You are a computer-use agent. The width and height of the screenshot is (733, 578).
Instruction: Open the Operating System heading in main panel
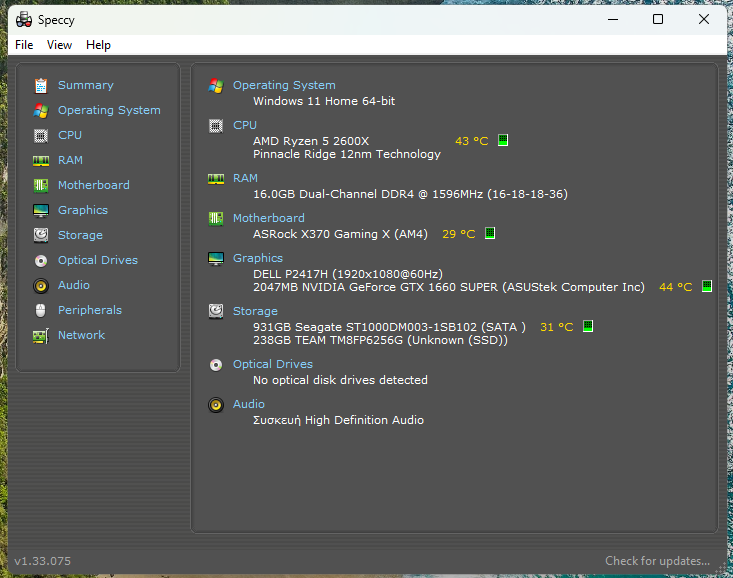point(284,85)
